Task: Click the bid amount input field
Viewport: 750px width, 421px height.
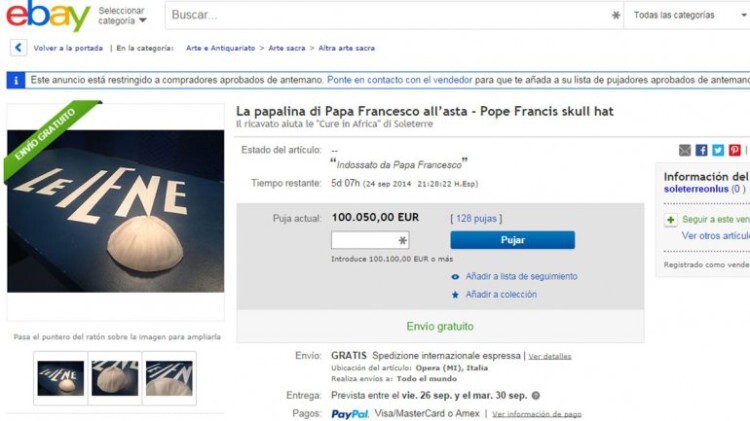Action: [370, 240]
